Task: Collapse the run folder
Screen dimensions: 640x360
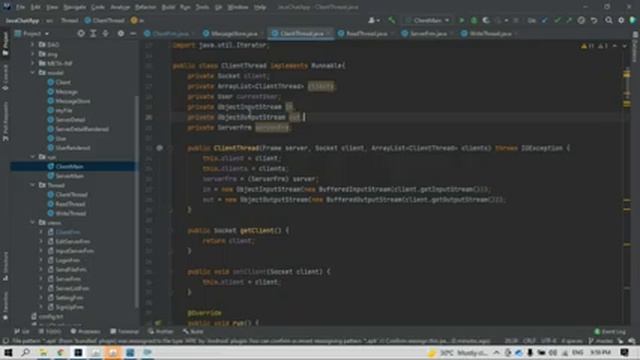Action: [33, 157]
